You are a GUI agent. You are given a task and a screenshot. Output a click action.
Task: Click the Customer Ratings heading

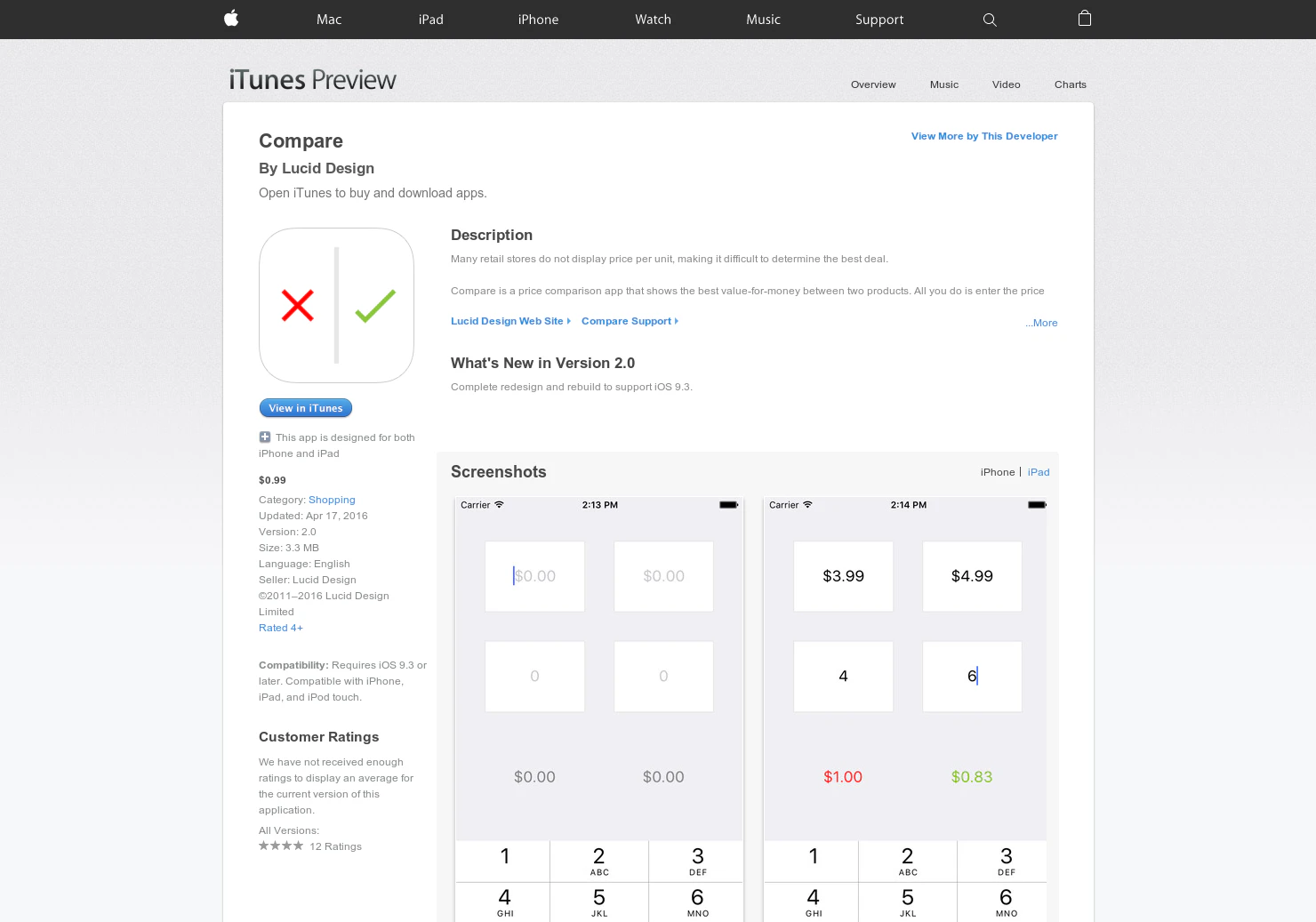tap(318, 737)
